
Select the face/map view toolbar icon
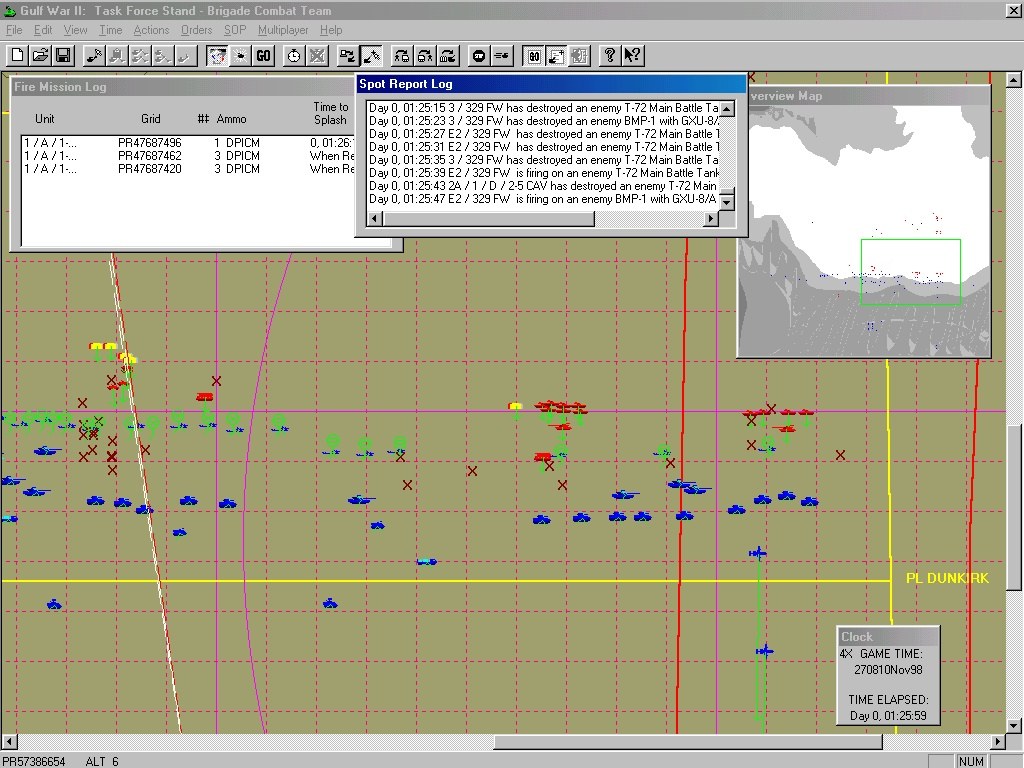point(217,56)
